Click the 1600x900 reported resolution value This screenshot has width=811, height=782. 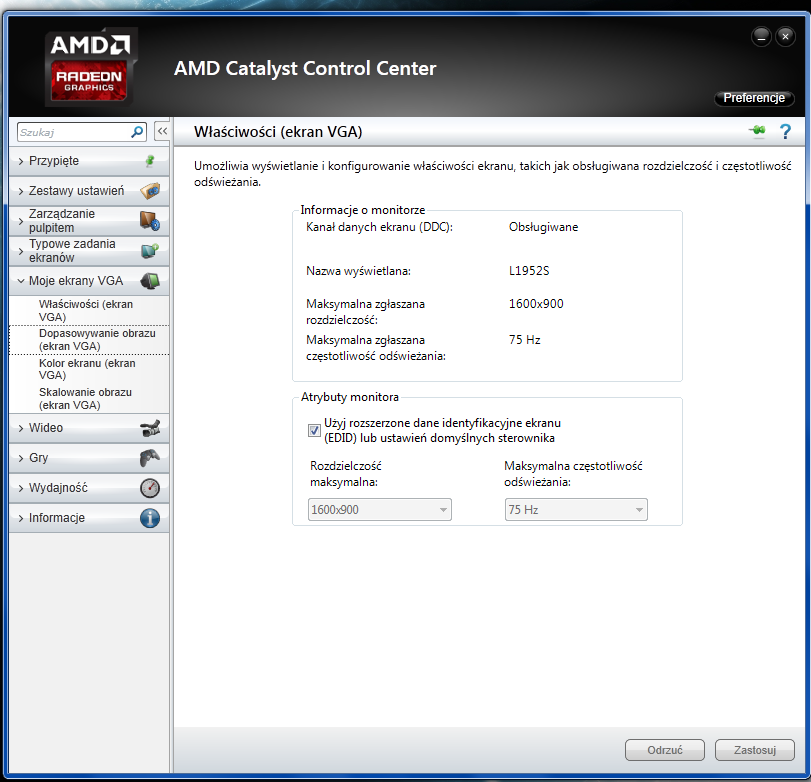[536, 304]
